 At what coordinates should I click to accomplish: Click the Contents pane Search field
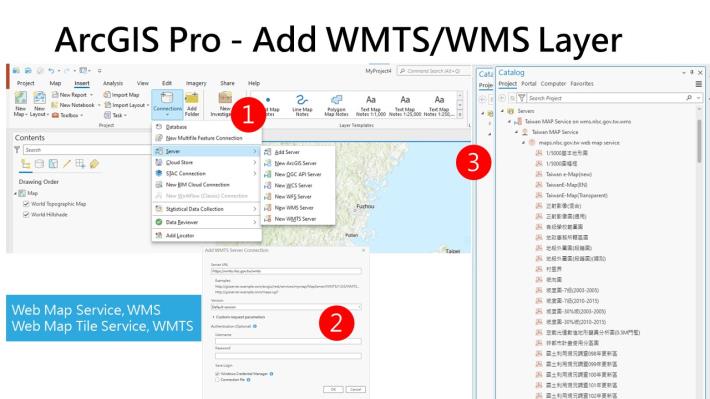pyautogui.click(x=86, y=150)
